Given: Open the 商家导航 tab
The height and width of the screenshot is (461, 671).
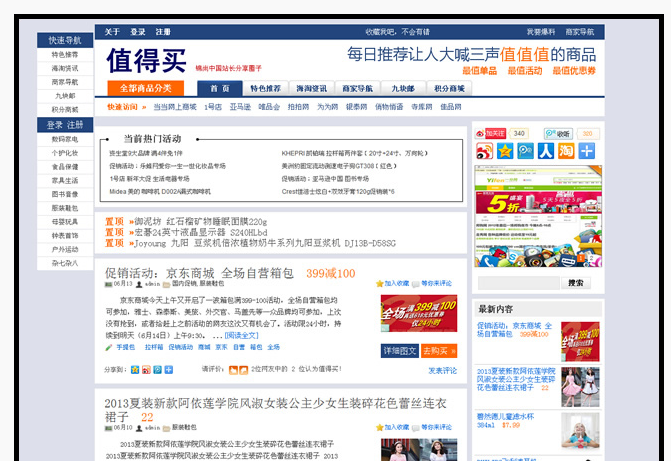Looking at the screenshot, I should click(357, 89).
